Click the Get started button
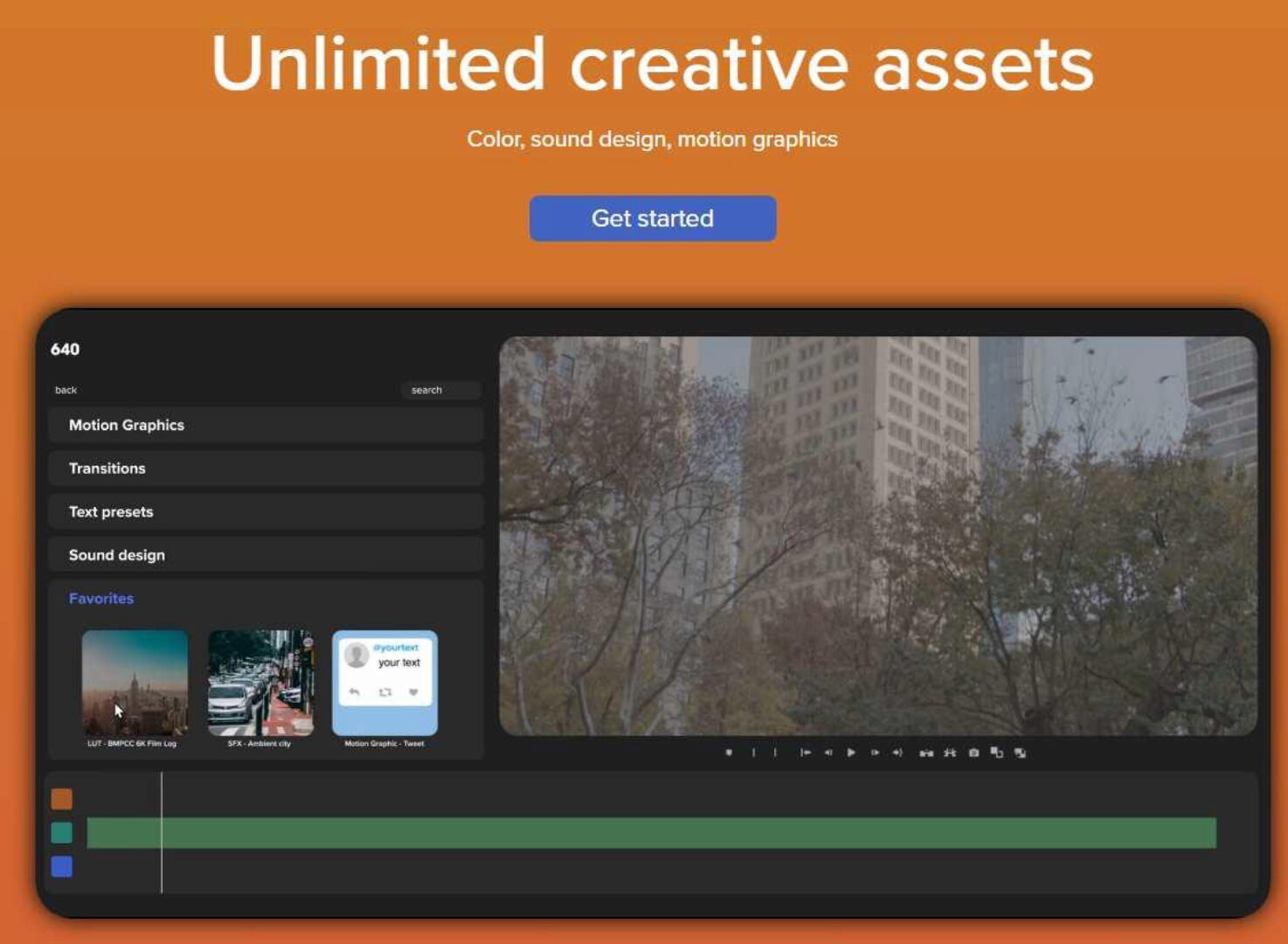 click(x=652, y=218)
